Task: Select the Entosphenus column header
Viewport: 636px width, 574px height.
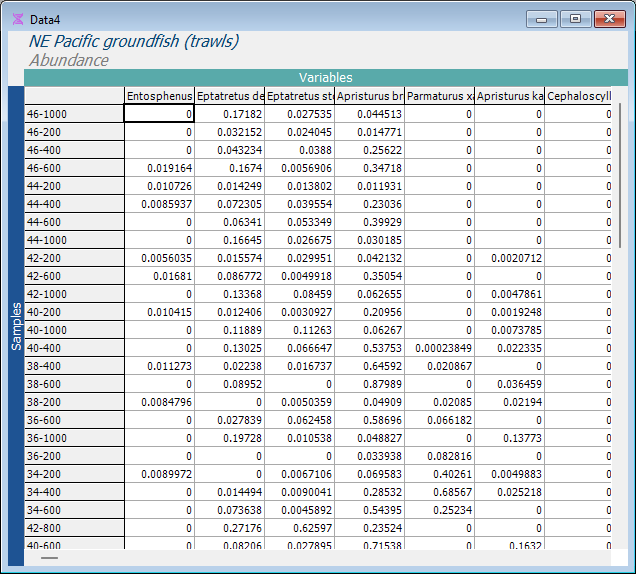Action: coord(158,96)
